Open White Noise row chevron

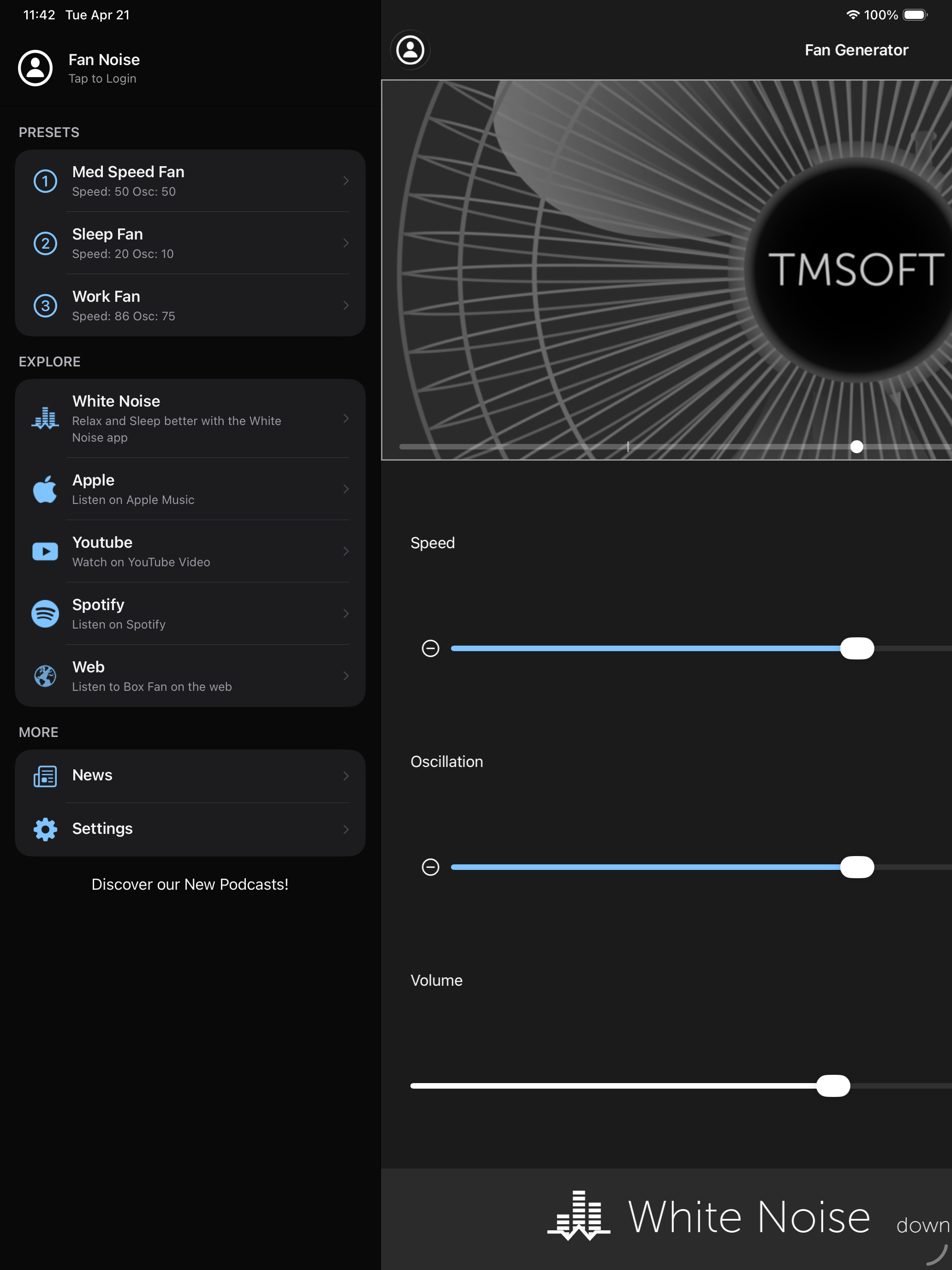[346, 419]
